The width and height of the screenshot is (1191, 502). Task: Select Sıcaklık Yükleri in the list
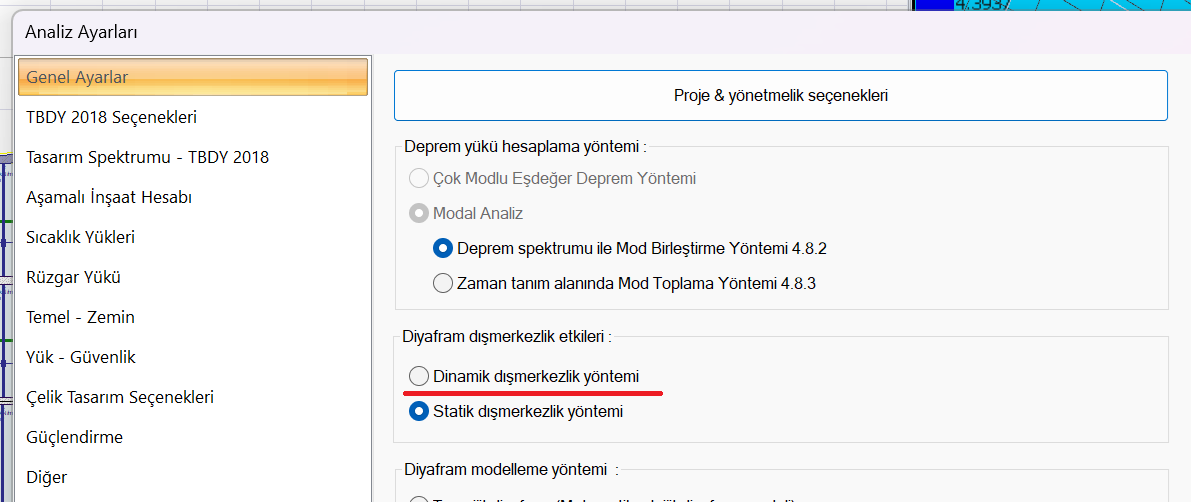point(80,237)
